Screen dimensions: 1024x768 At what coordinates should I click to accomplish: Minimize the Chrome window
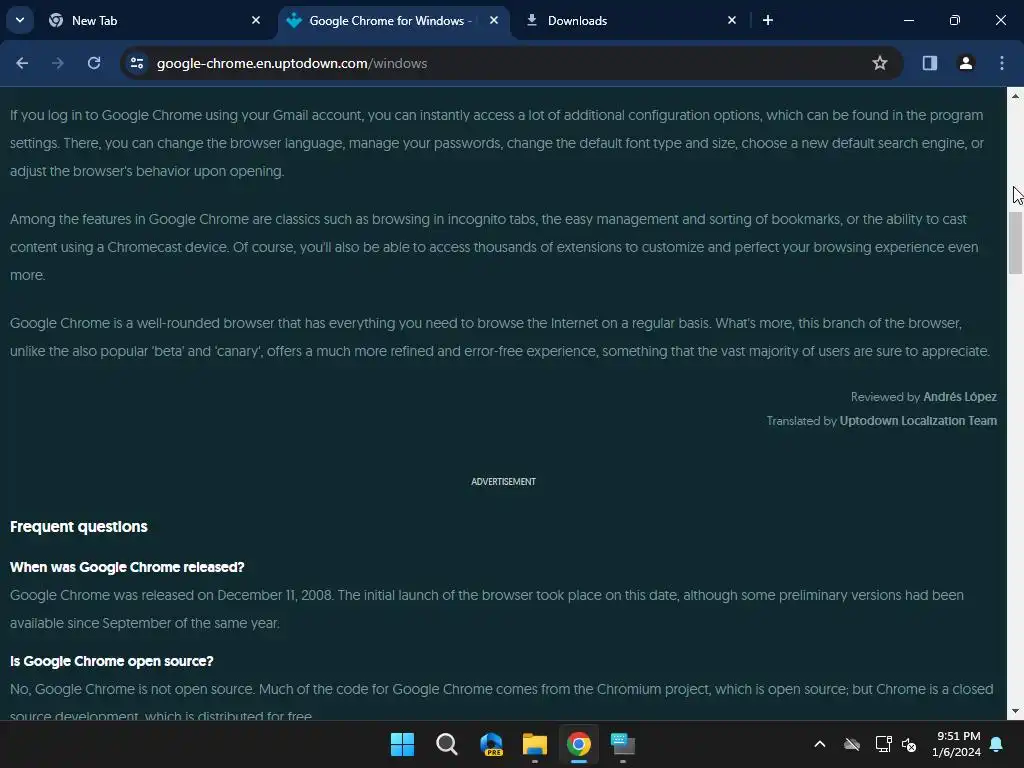pos(908,20)
